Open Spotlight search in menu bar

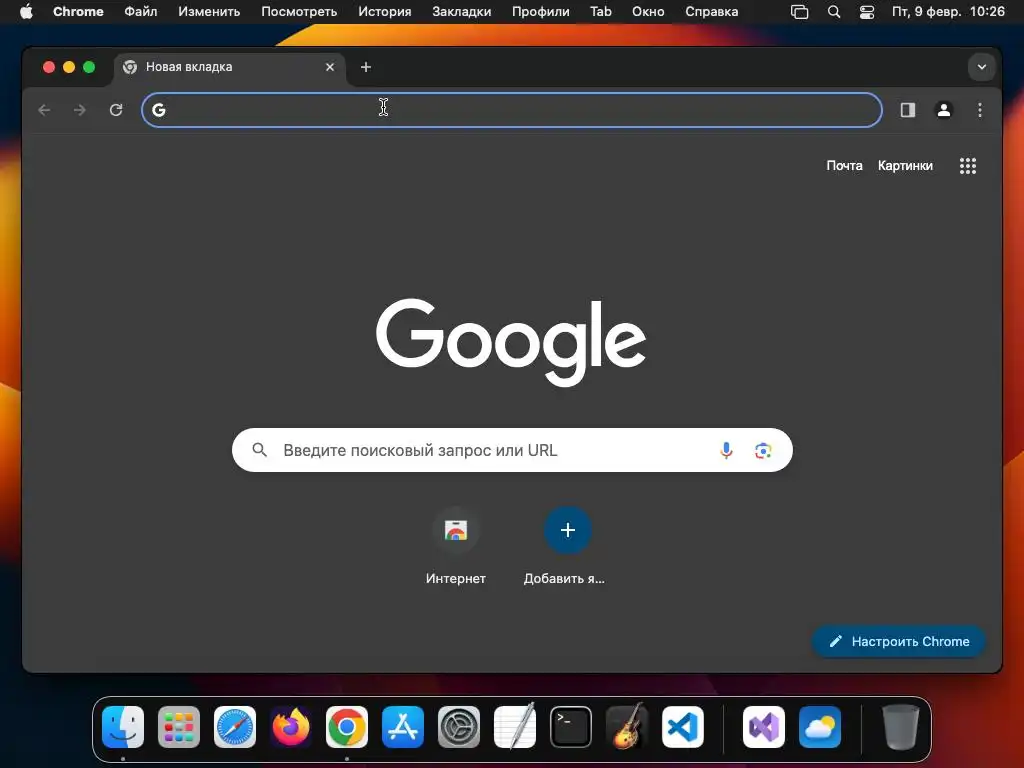(834, 12)
